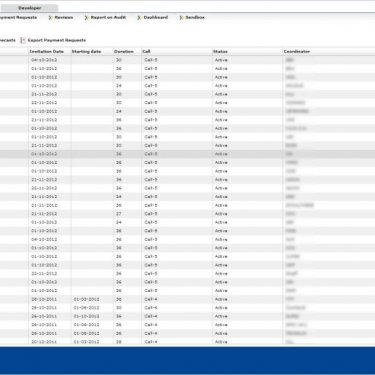This screenshot has height=375, width=375.
Task: Sort by the Duration column header
Action: point(124,52)
